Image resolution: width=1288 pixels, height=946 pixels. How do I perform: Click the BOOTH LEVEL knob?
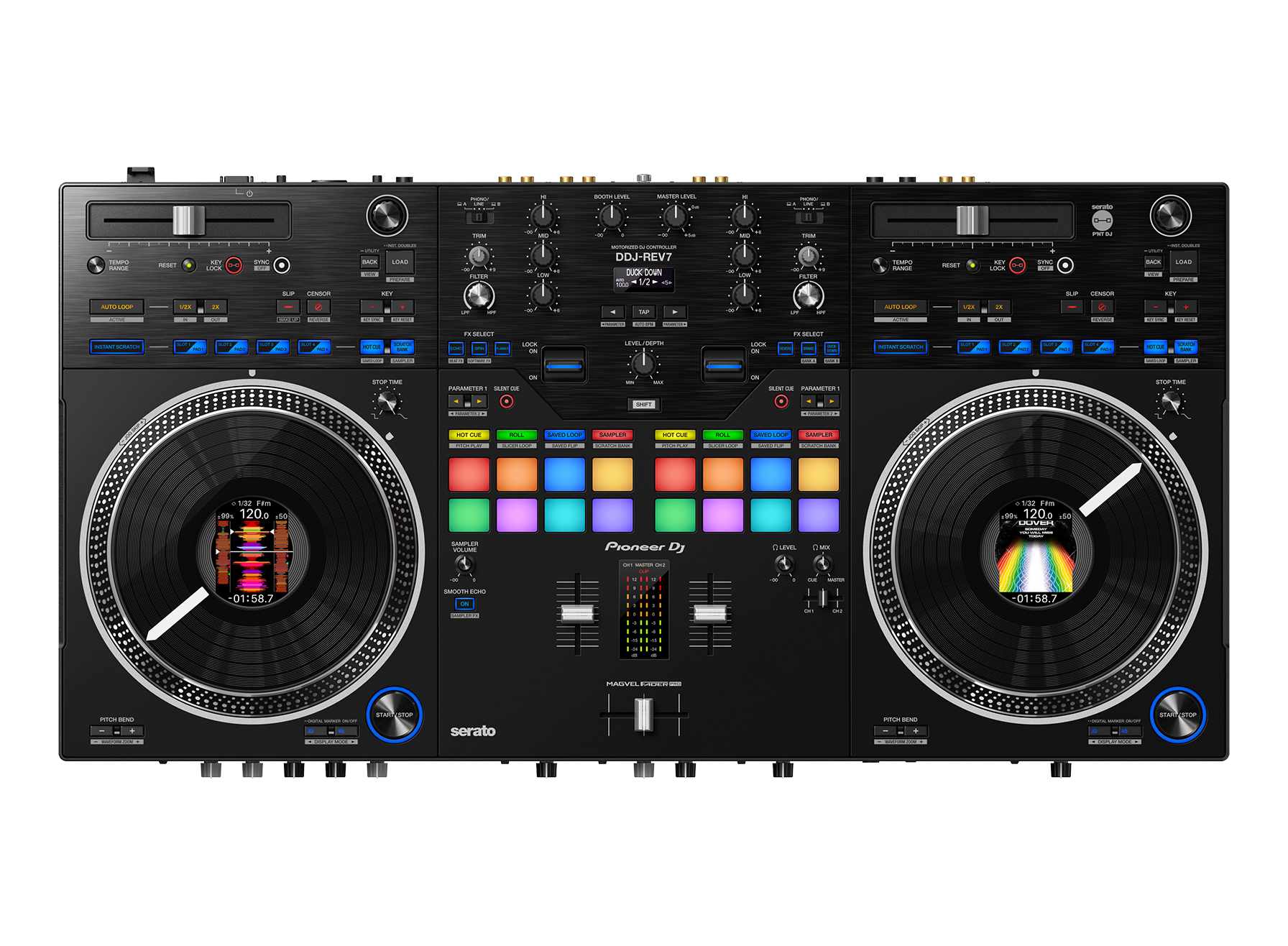[611, 216]
